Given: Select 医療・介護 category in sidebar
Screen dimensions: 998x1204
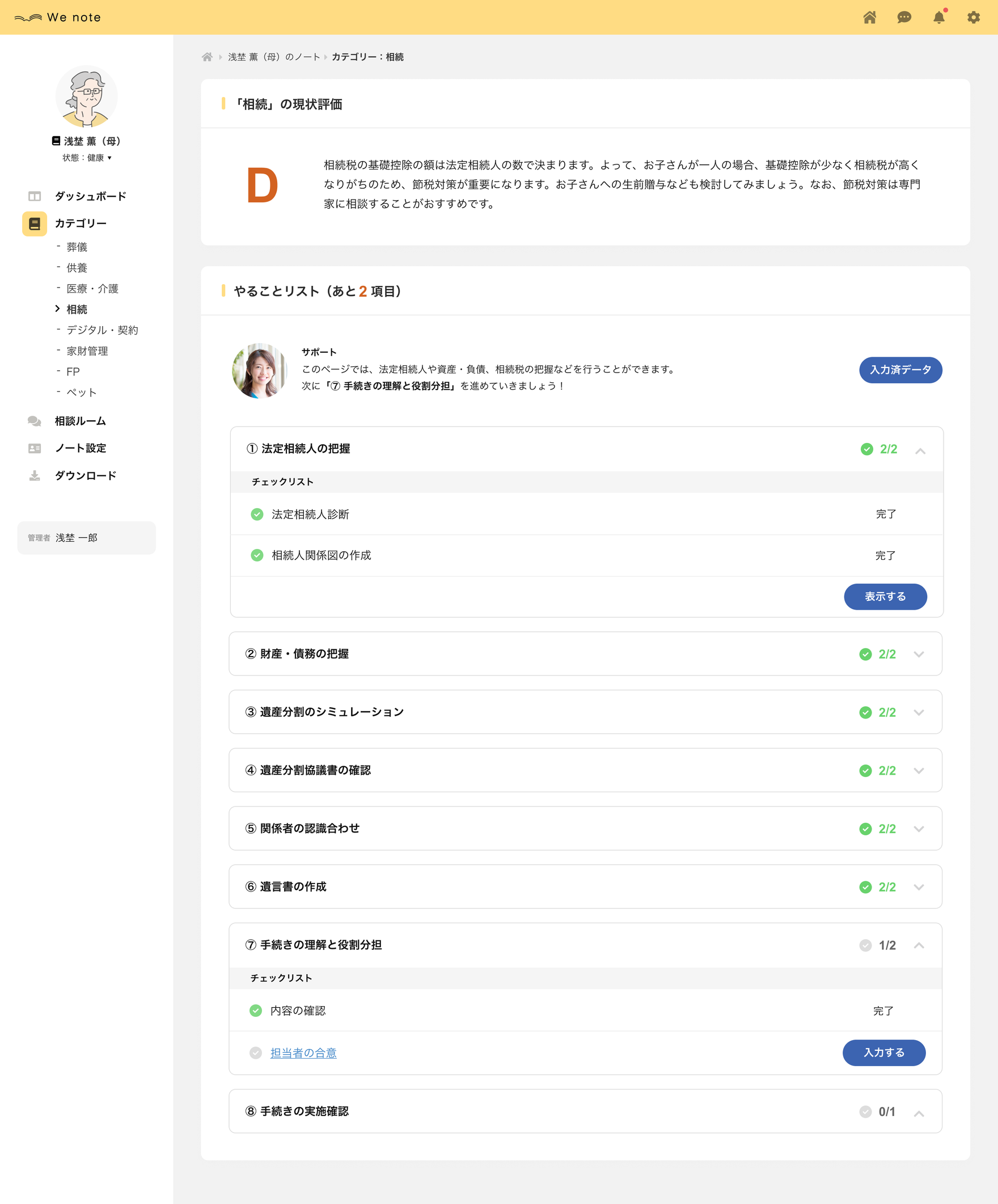Looking at the screenshot, I should point(92,289).
